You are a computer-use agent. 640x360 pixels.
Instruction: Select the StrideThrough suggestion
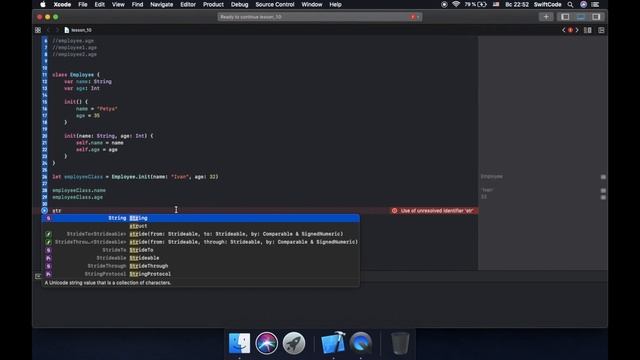[x=200, y=266]
